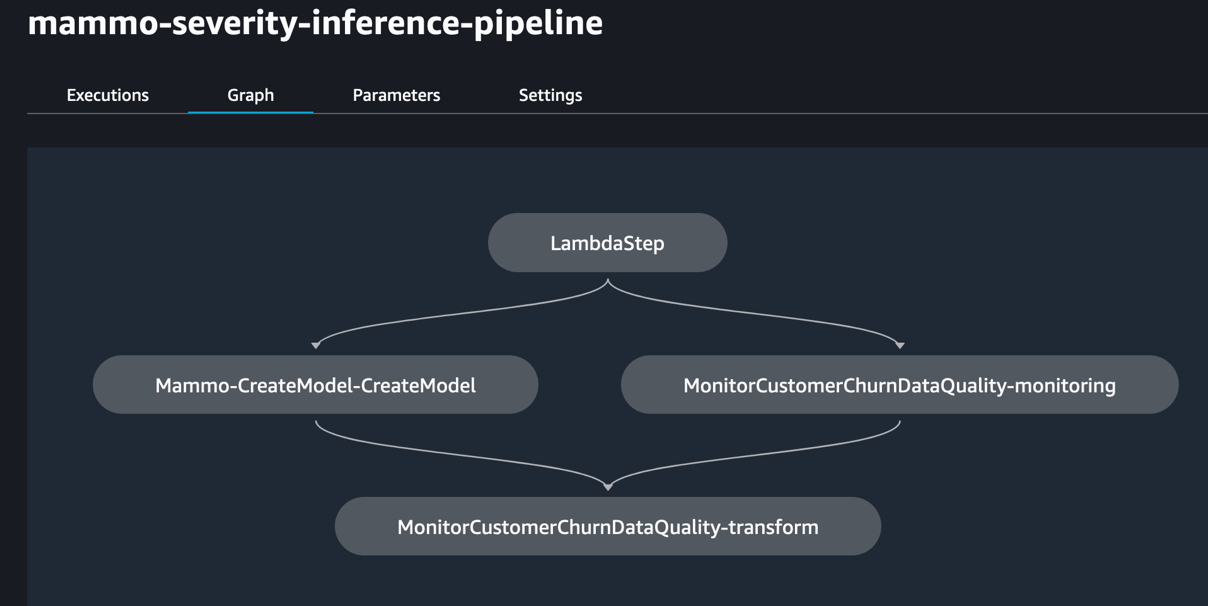This screenshot has height=606, width=1208.
Task: Click the edge junction beneath LambdaStep
Action: (608, 282)
